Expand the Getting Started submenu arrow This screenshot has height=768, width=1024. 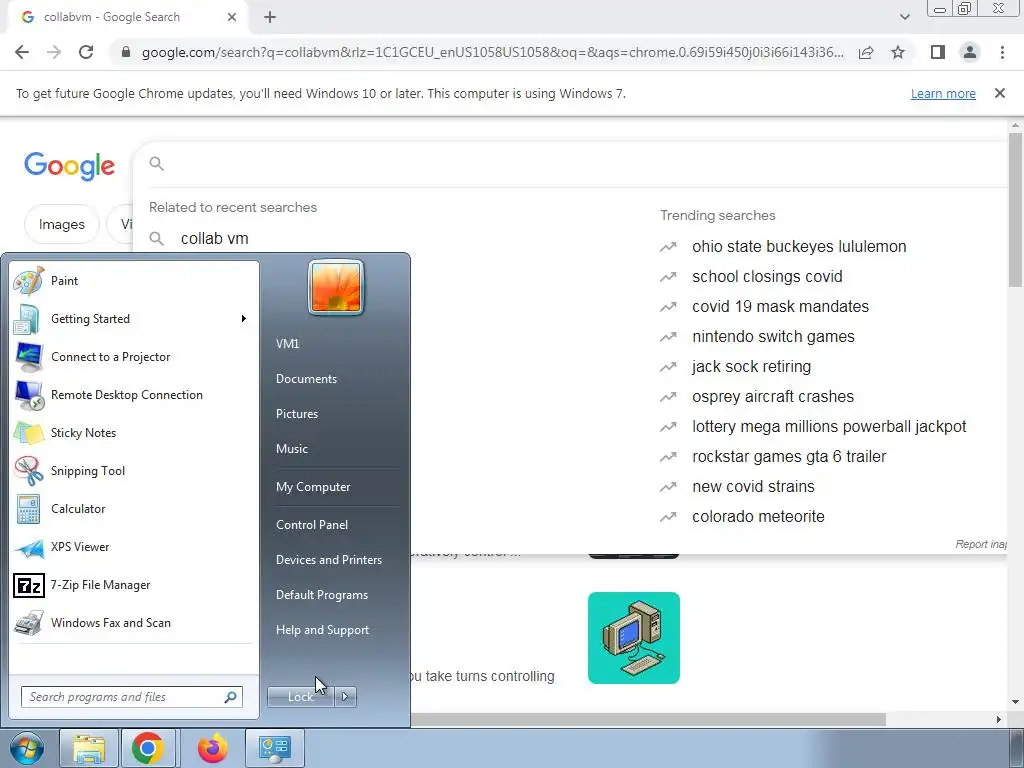pos(244,319)
